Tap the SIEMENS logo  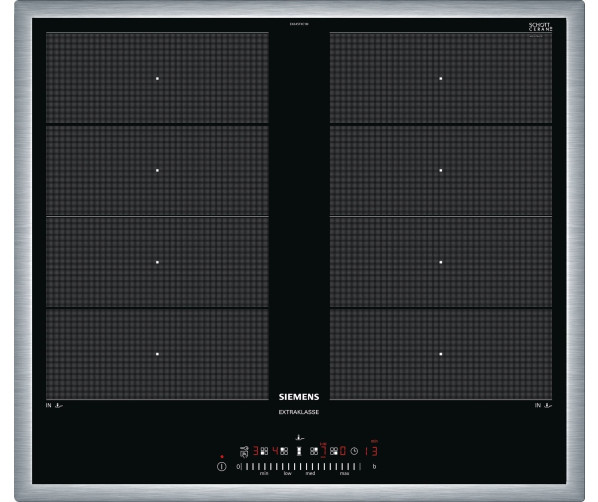tap(299, 397)
